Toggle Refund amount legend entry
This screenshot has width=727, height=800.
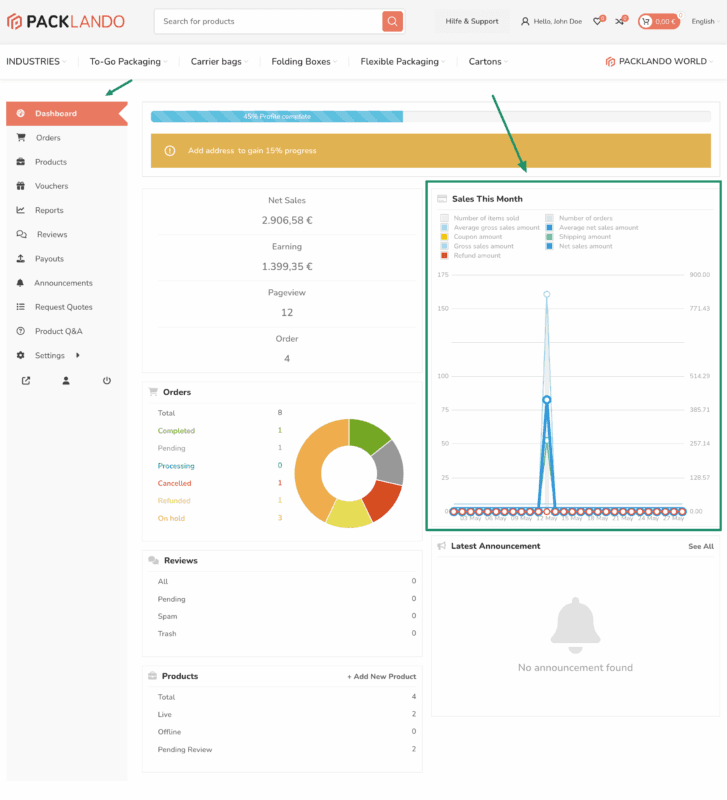470,256
